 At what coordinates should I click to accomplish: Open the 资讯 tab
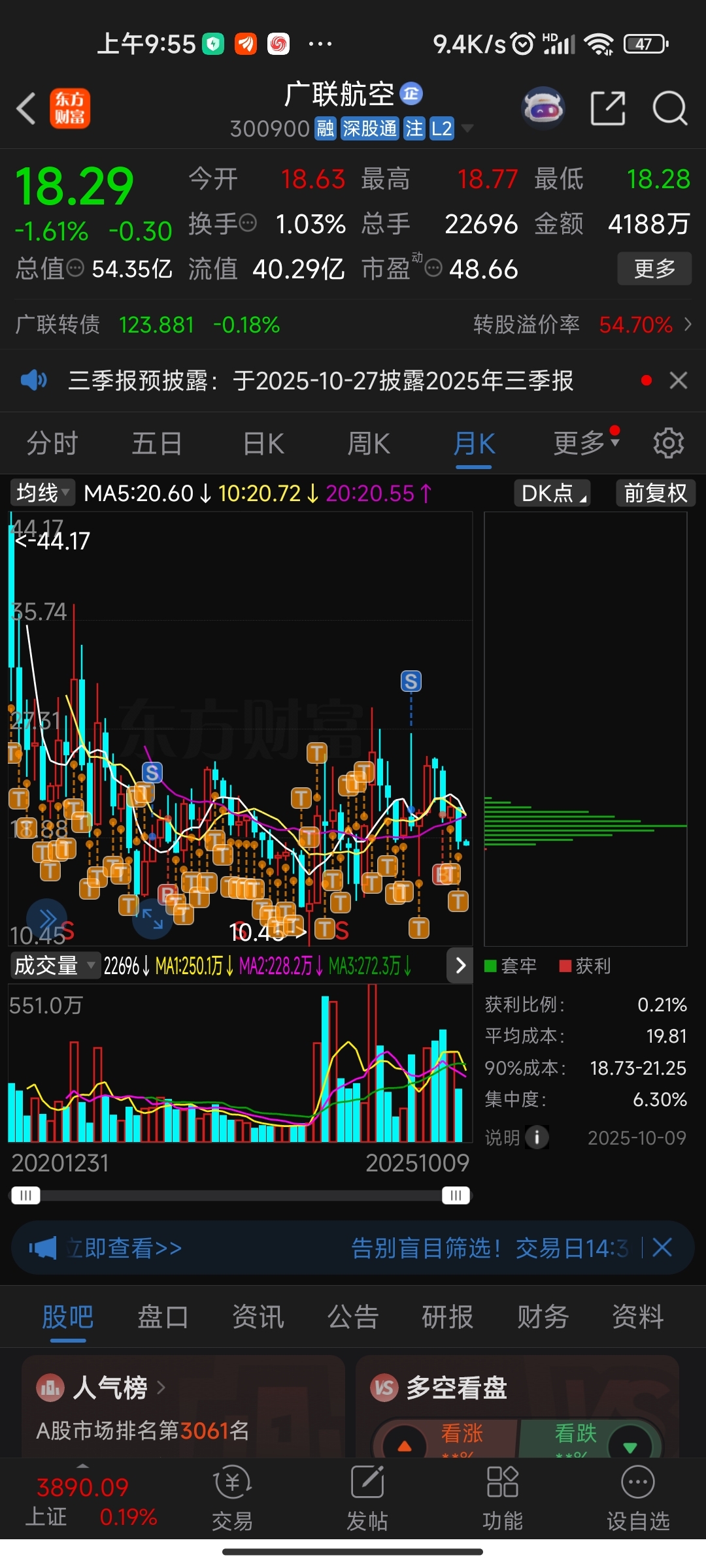click(258, 1317)
